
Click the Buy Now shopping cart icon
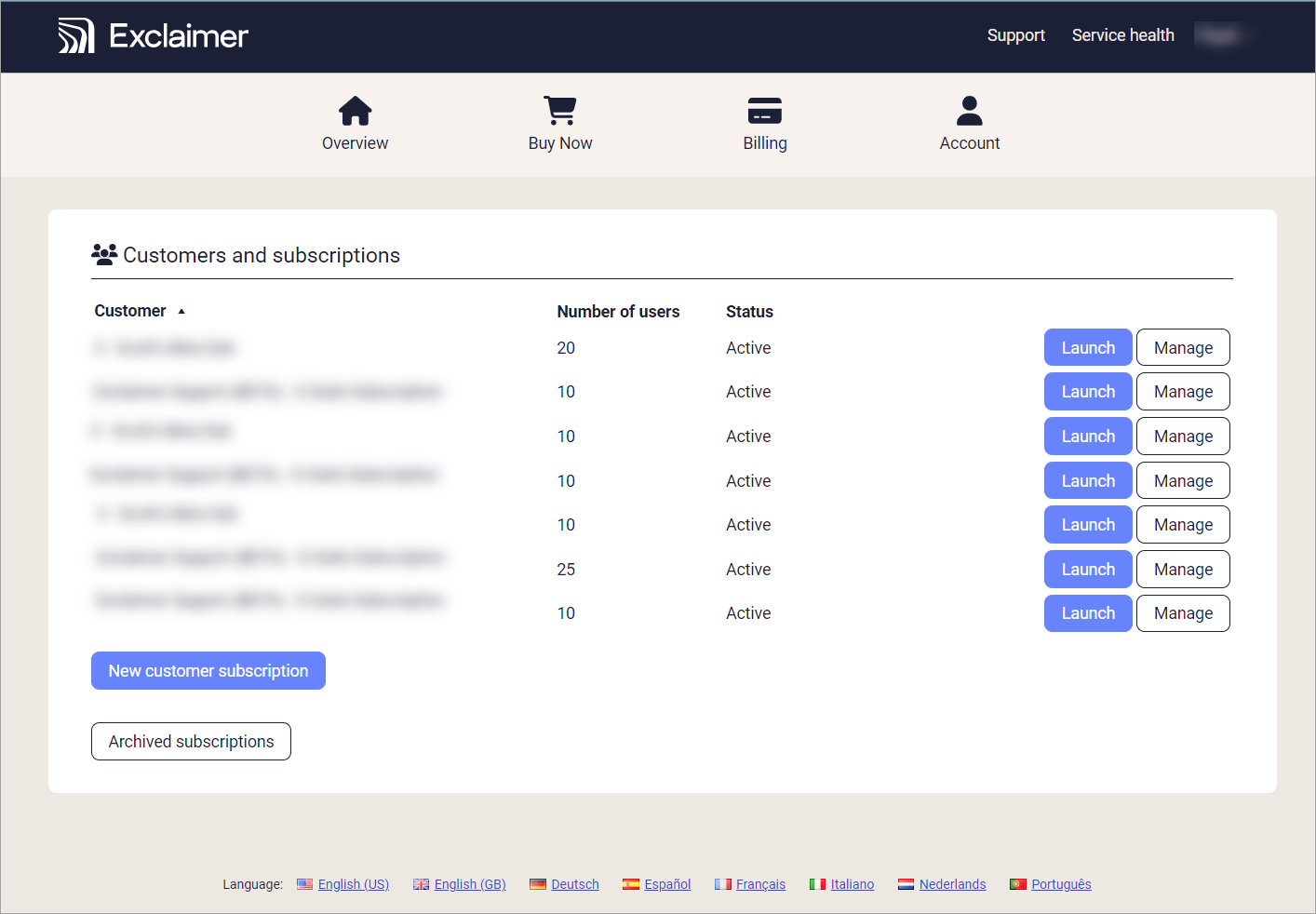(560, 111)
